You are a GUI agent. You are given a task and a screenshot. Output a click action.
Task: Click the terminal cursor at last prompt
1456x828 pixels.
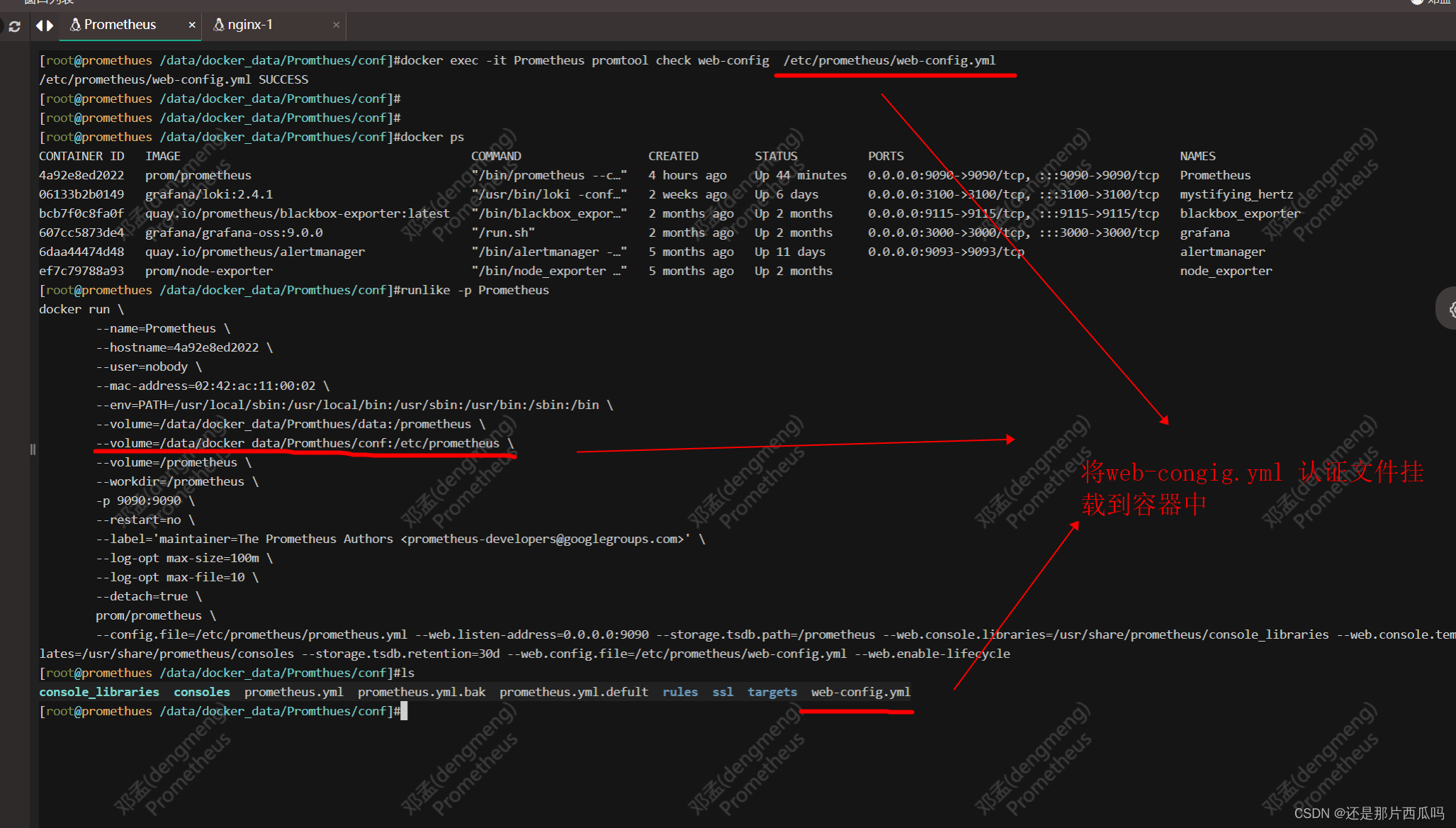tap(404, 711)
